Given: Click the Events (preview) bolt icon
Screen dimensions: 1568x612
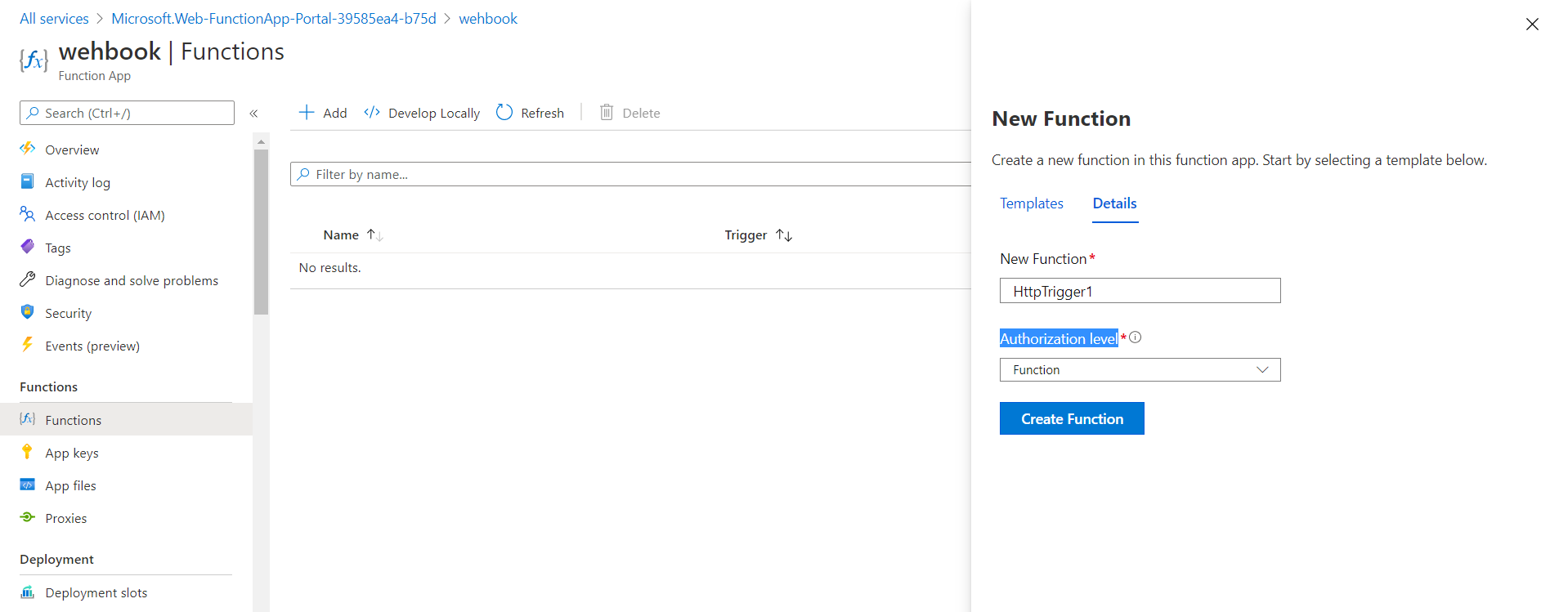Looking at the screenshot, I should [28, 345].
